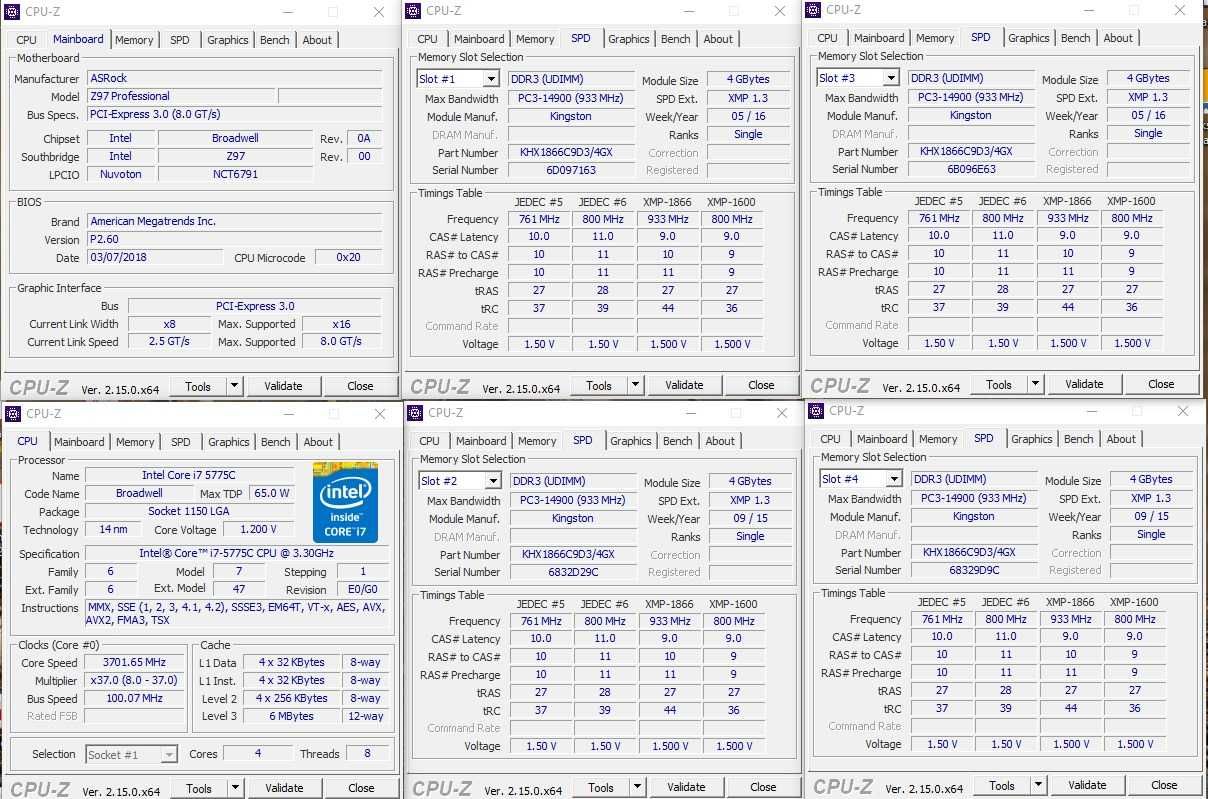Open the Slot #2 memory slot dropdown
Viewport: 1208px width, 799px height.
click(493, 481)
